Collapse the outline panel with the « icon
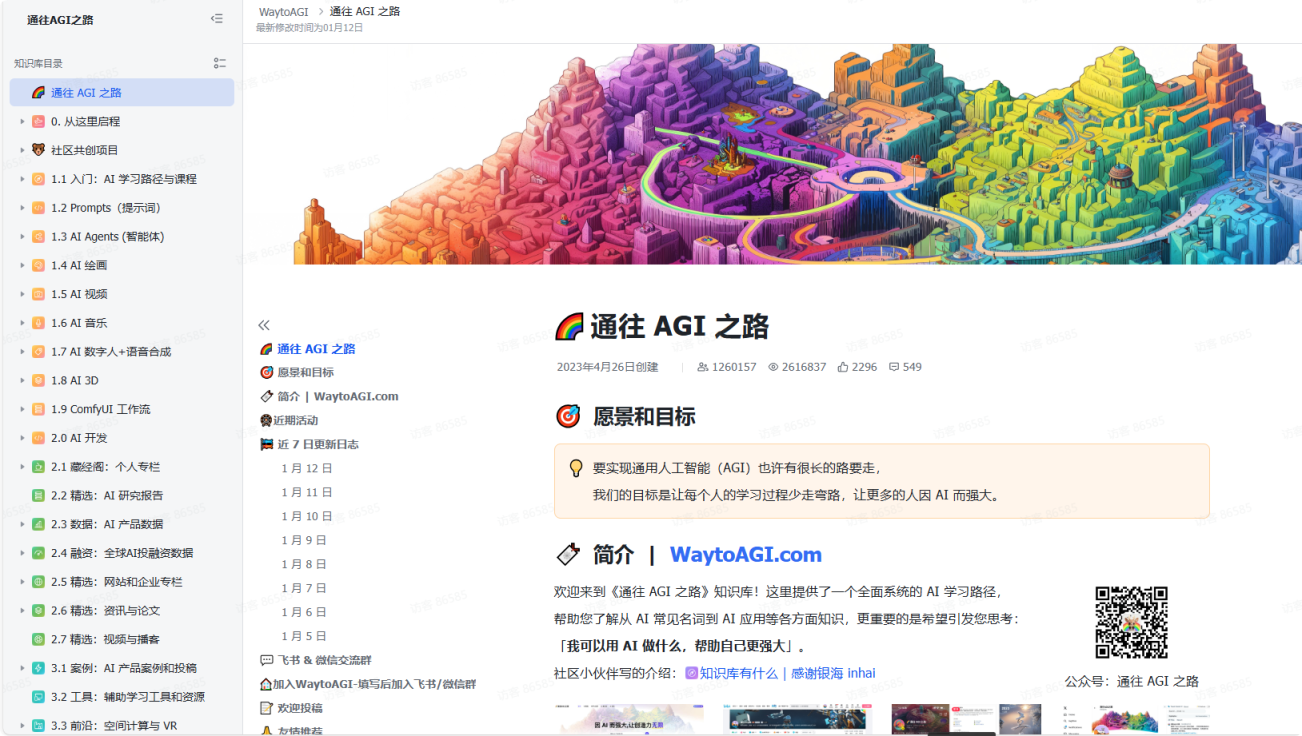This screenshot has height=736, width=1302. [264, 324]
